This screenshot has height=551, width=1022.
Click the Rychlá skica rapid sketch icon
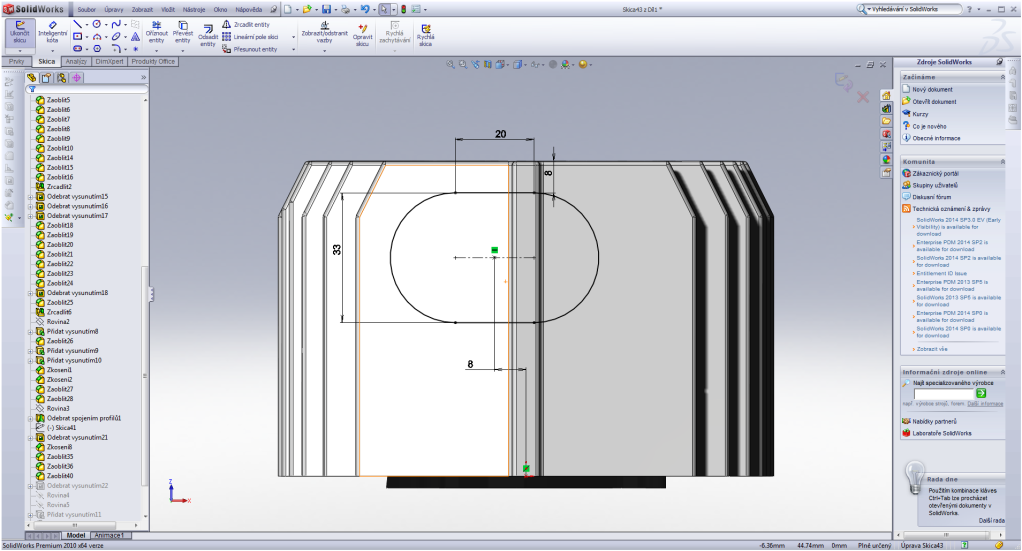coord(426,35)
